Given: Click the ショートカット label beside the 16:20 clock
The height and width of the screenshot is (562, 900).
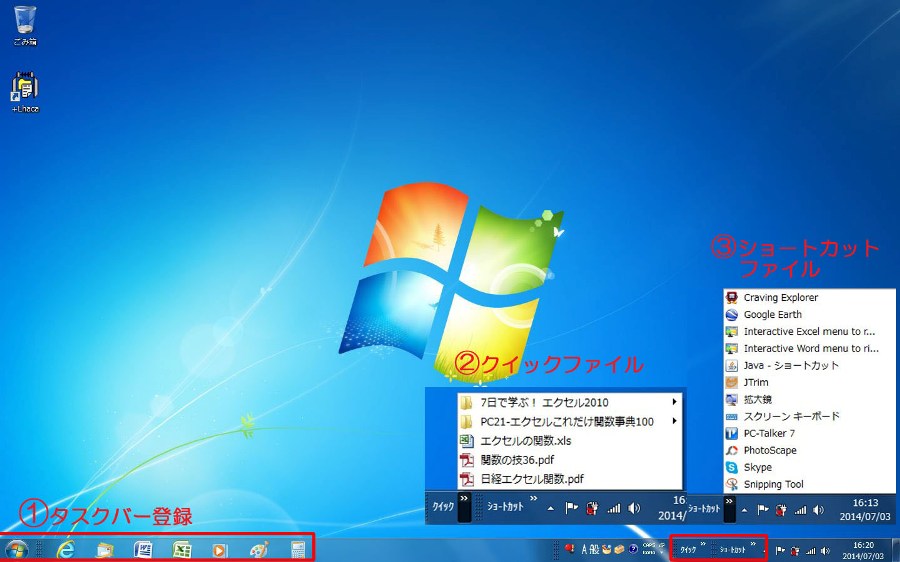Looking at the screenshot, I should pos(732,550).
